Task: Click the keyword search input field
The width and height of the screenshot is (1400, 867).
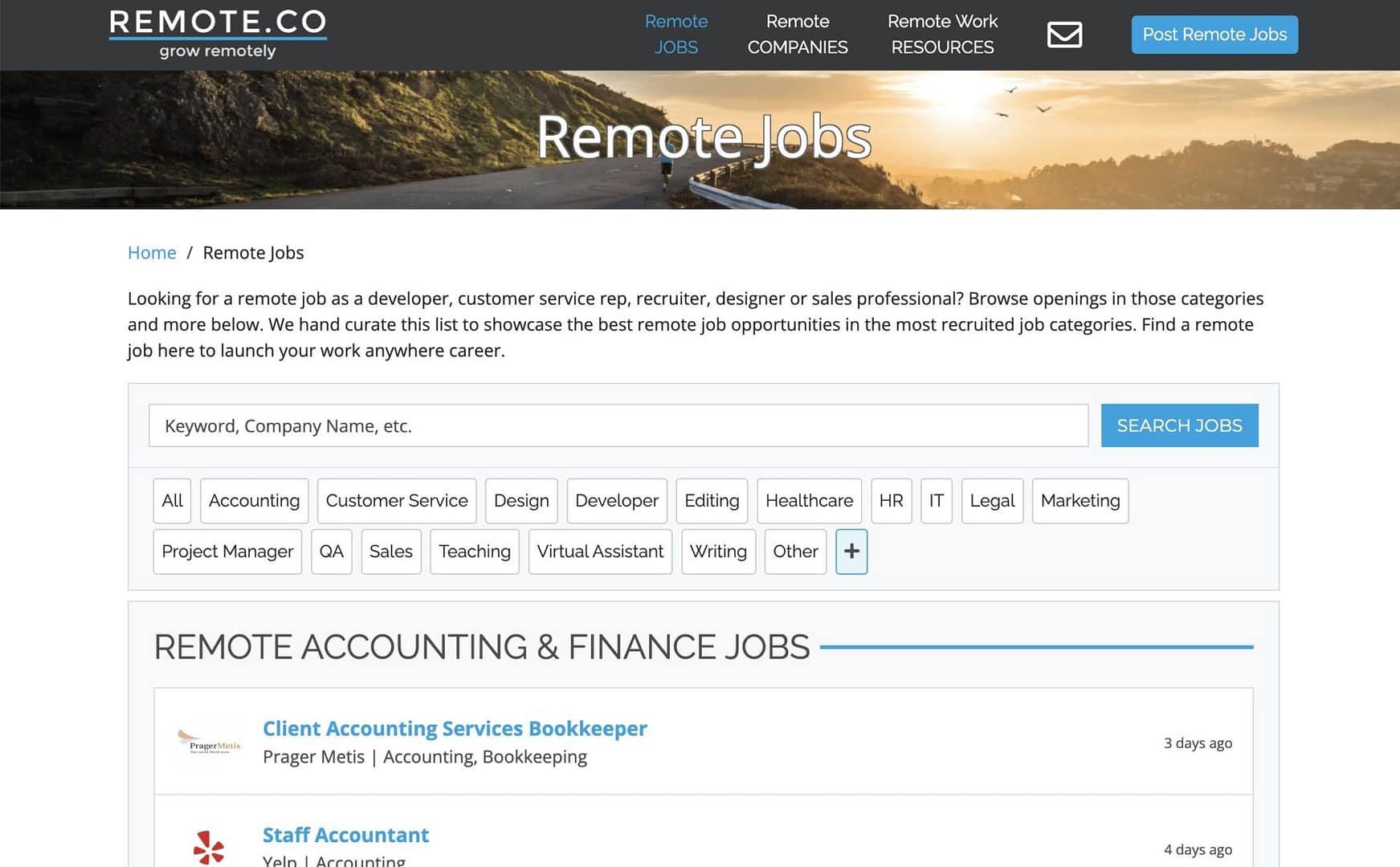Action: [x=618, y=425]
